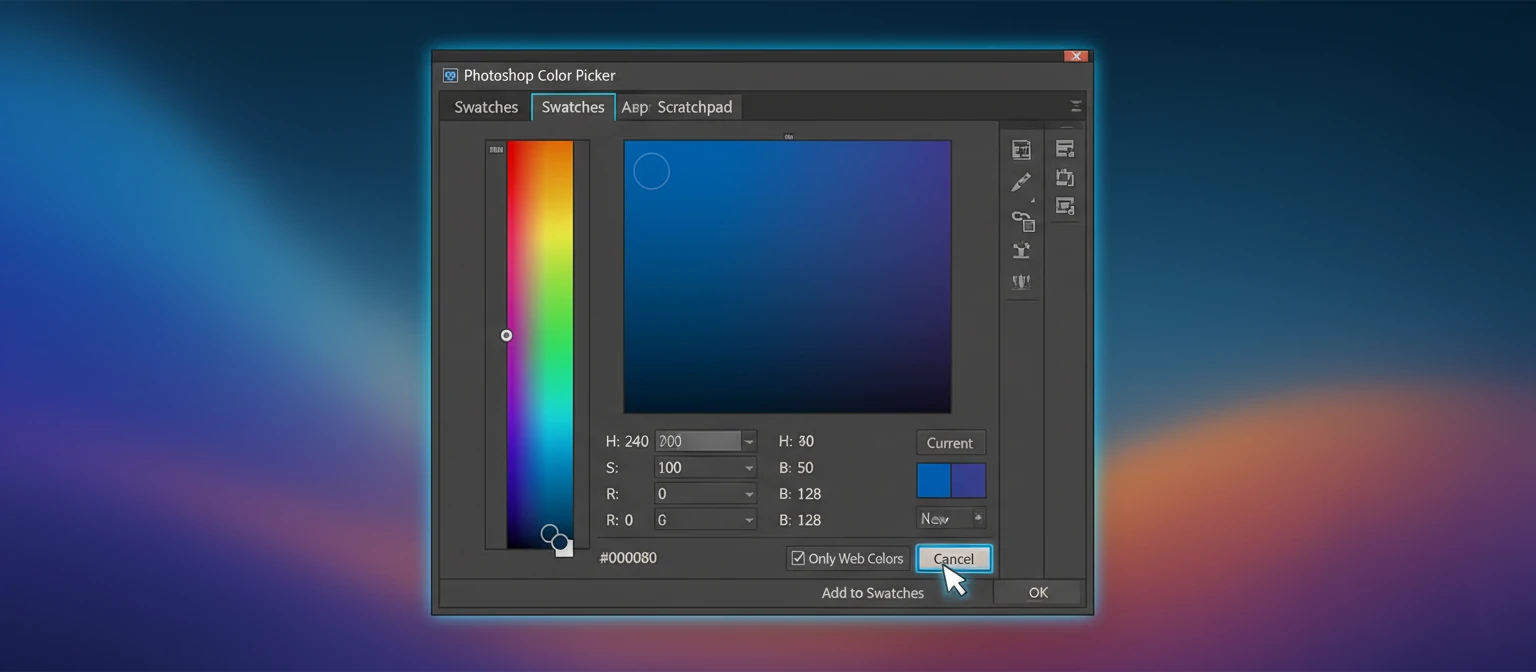This screenshot has width=1536, height=672.
Task: Switch to the Scratchpad tab
Action: (694, 107)
